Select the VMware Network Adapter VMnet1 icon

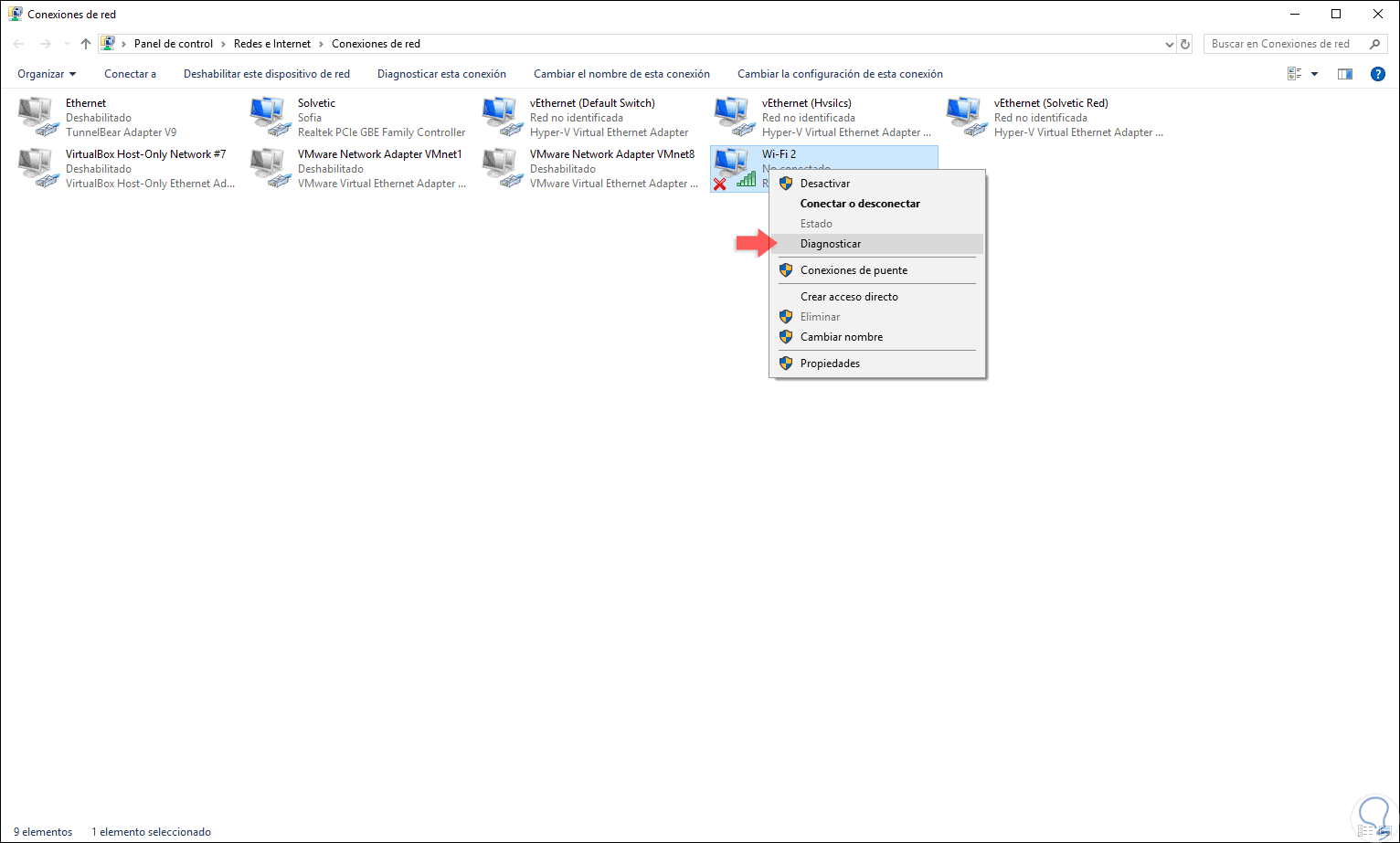270,169
